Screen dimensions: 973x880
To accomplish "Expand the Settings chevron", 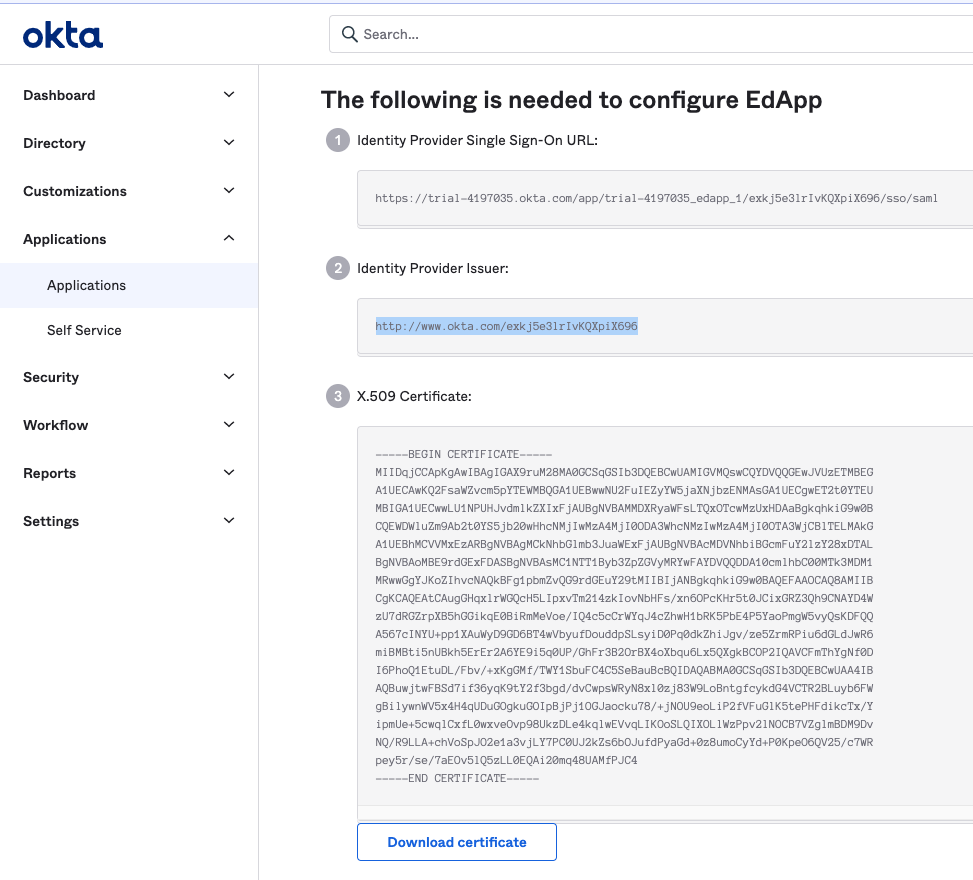I will click(x=229, y=521).
